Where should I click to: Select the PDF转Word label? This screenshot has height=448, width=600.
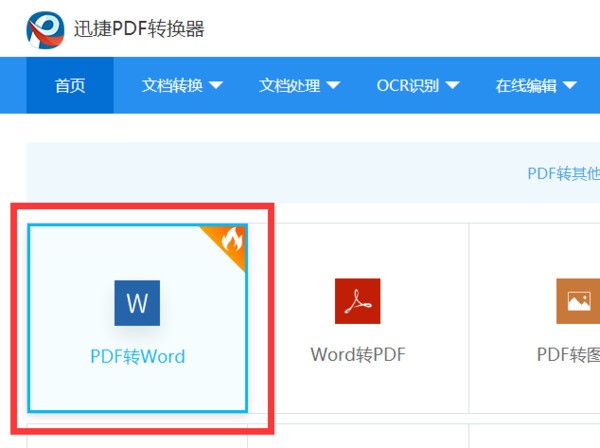pyautogui.click(x=137, y=355)
